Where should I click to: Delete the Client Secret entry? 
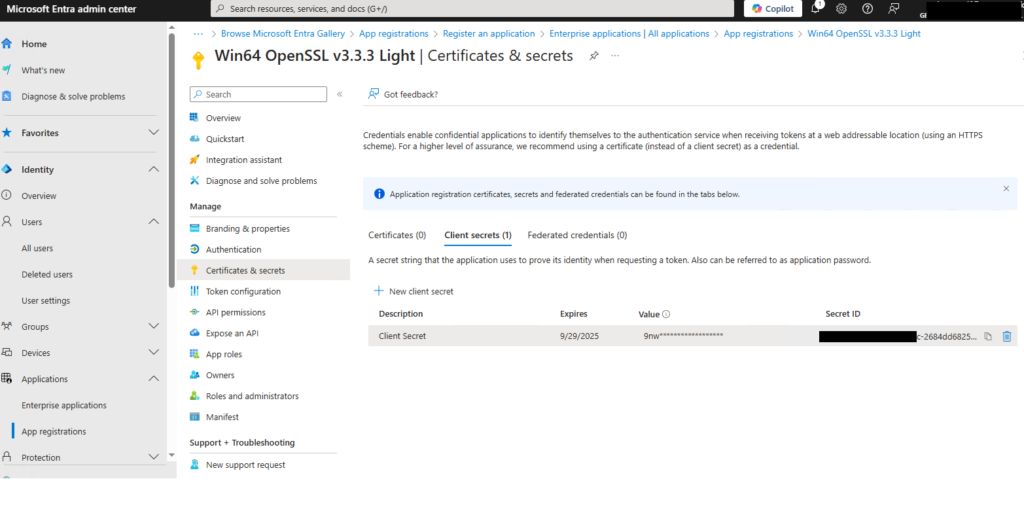(1006, 336)
